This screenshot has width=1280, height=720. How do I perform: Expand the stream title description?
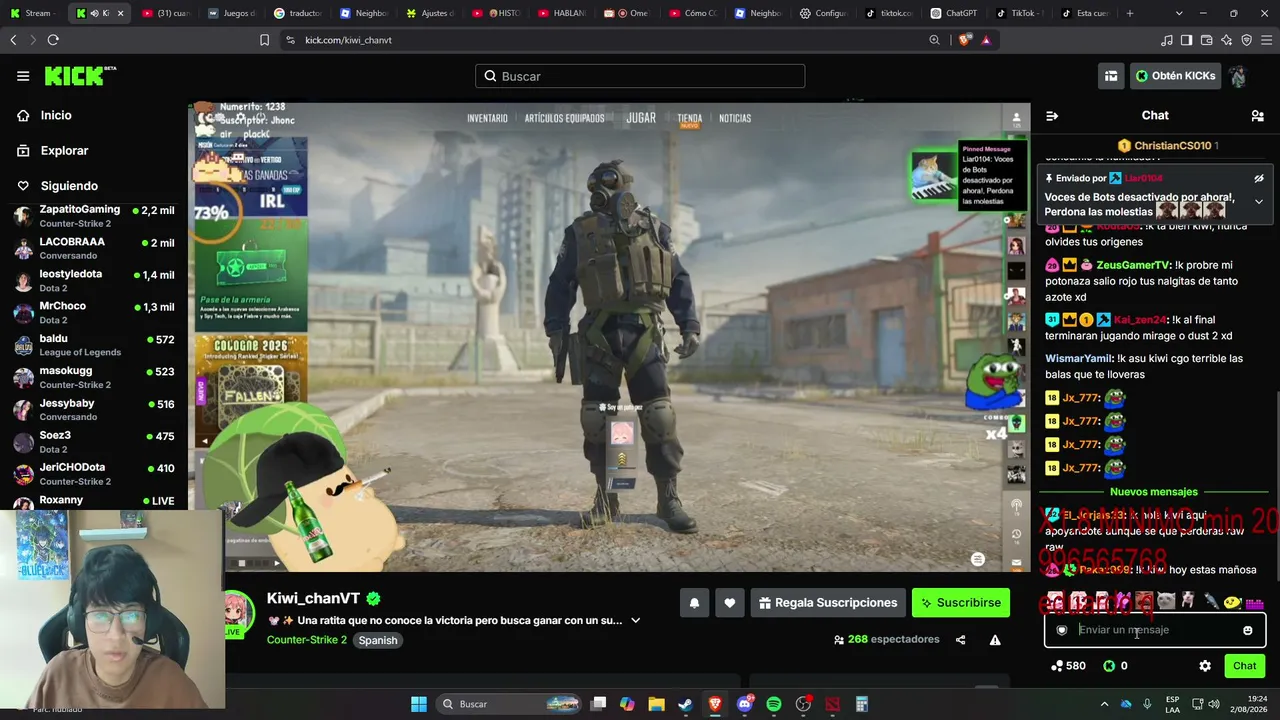pyautogui.click(x=635, y=621)
